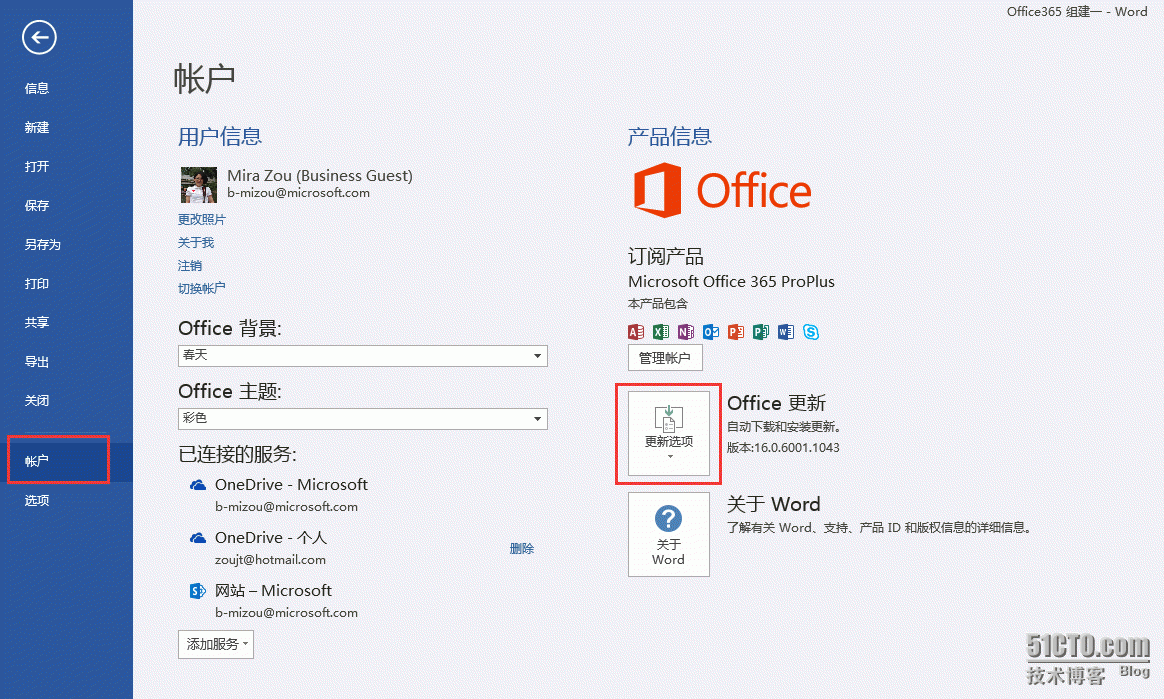Click the name Mira Zou (Business Guest)
Image resolution: width=1164 pixels, height=699 pixels.
pyautogui.click(x=319, y=176)
